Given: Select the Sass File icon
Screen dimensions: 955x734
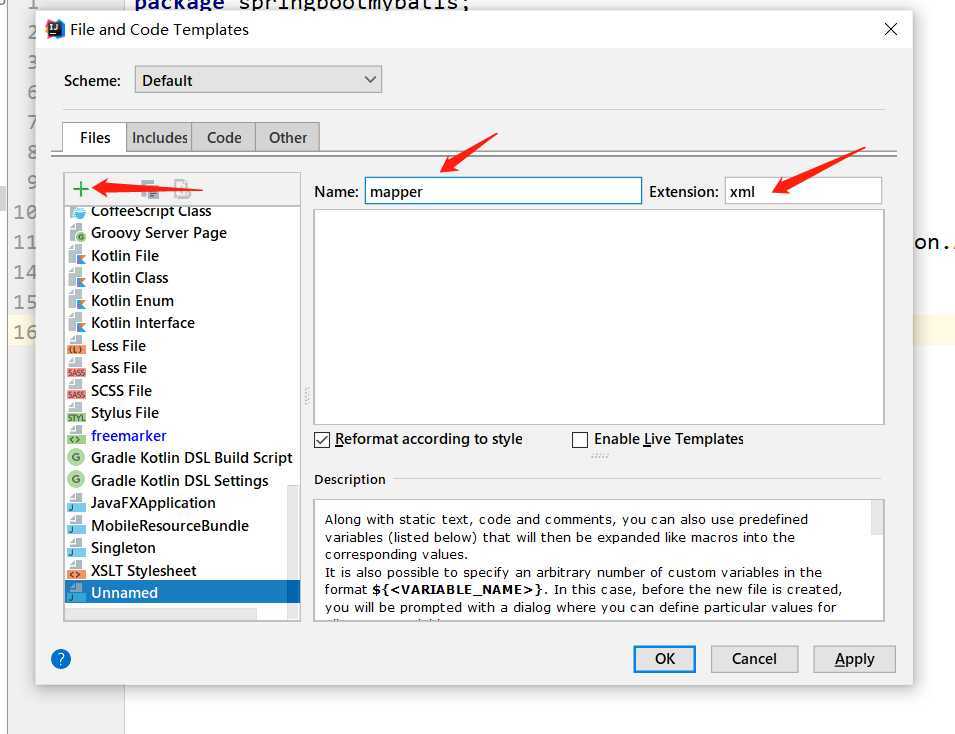Looking at the screenshot, I should pos(77,368).
